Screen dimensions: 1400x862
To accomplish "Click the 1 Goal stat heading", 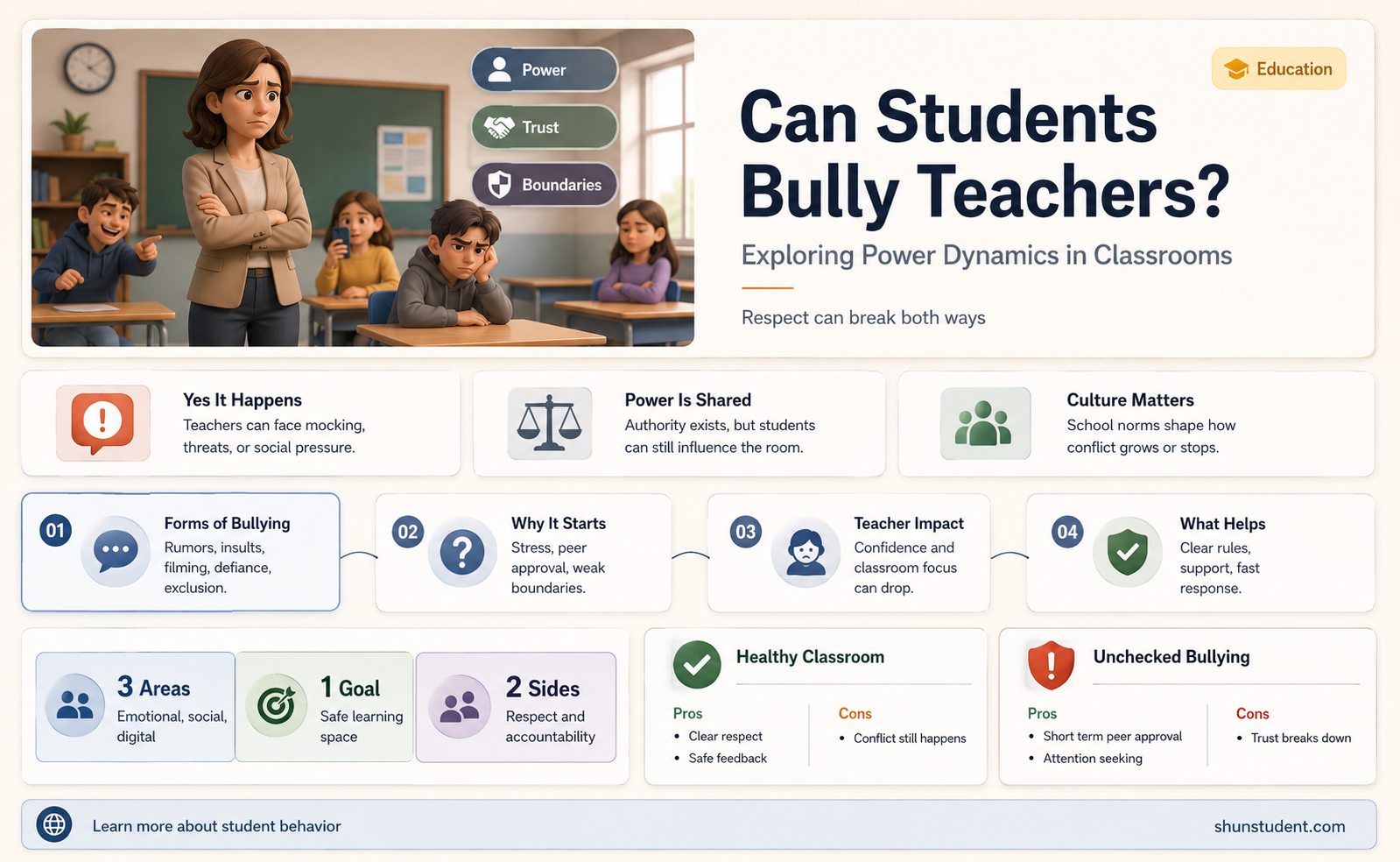I will point(350,687).
